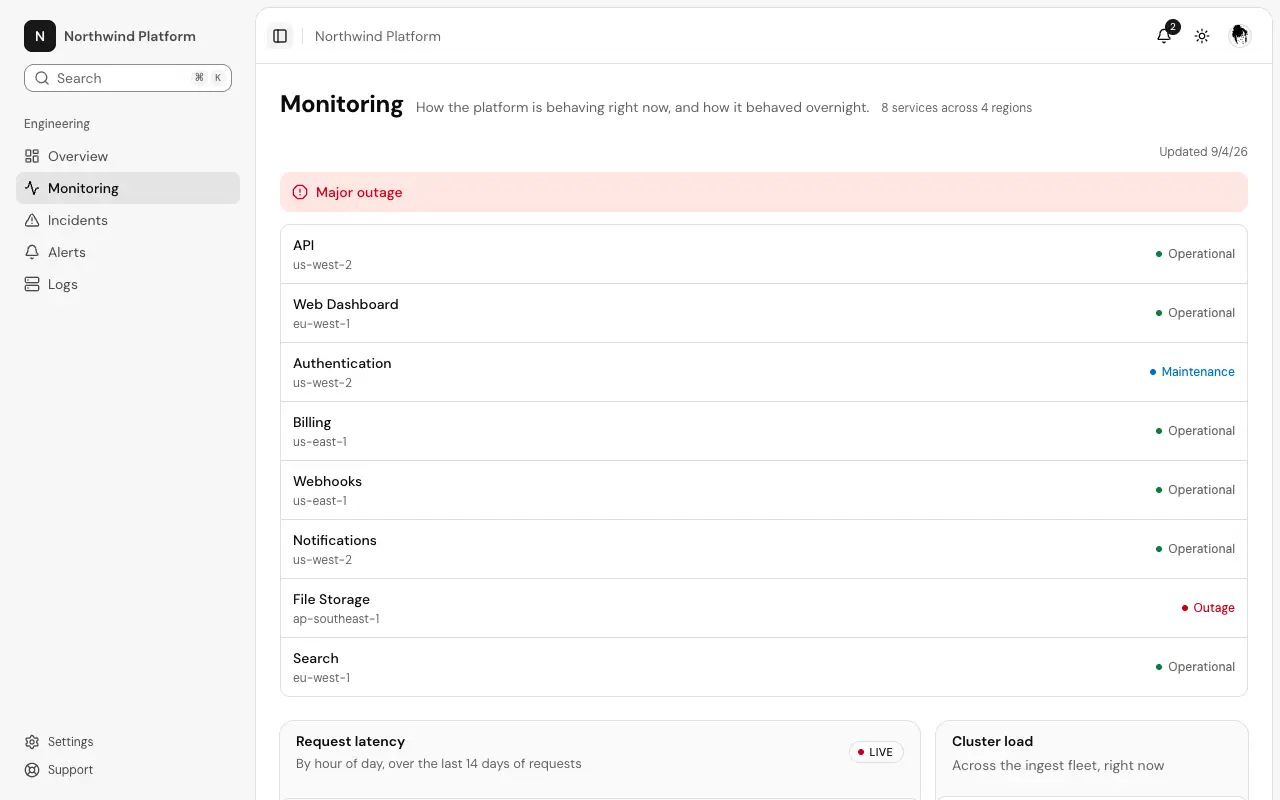Click the Northwind Platform sidebar title
This screenshot has height=800, width=1280.
pyautogui.click(x=130, y=36)
